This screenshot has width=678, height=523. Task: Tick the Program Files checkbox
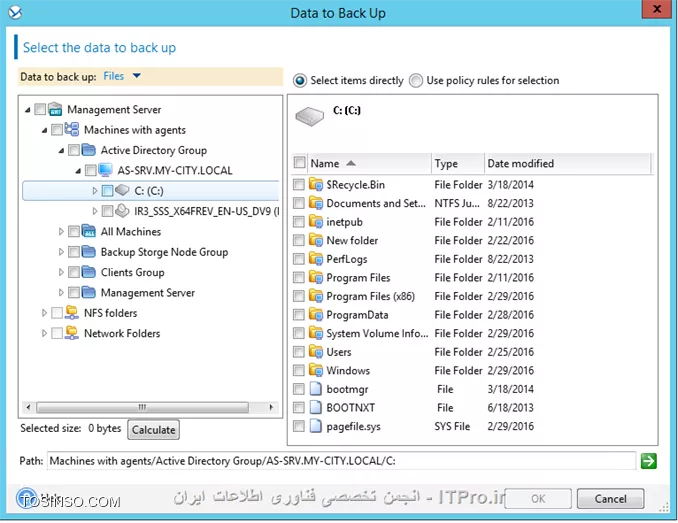pyautogui.click(x=299, y=277)
